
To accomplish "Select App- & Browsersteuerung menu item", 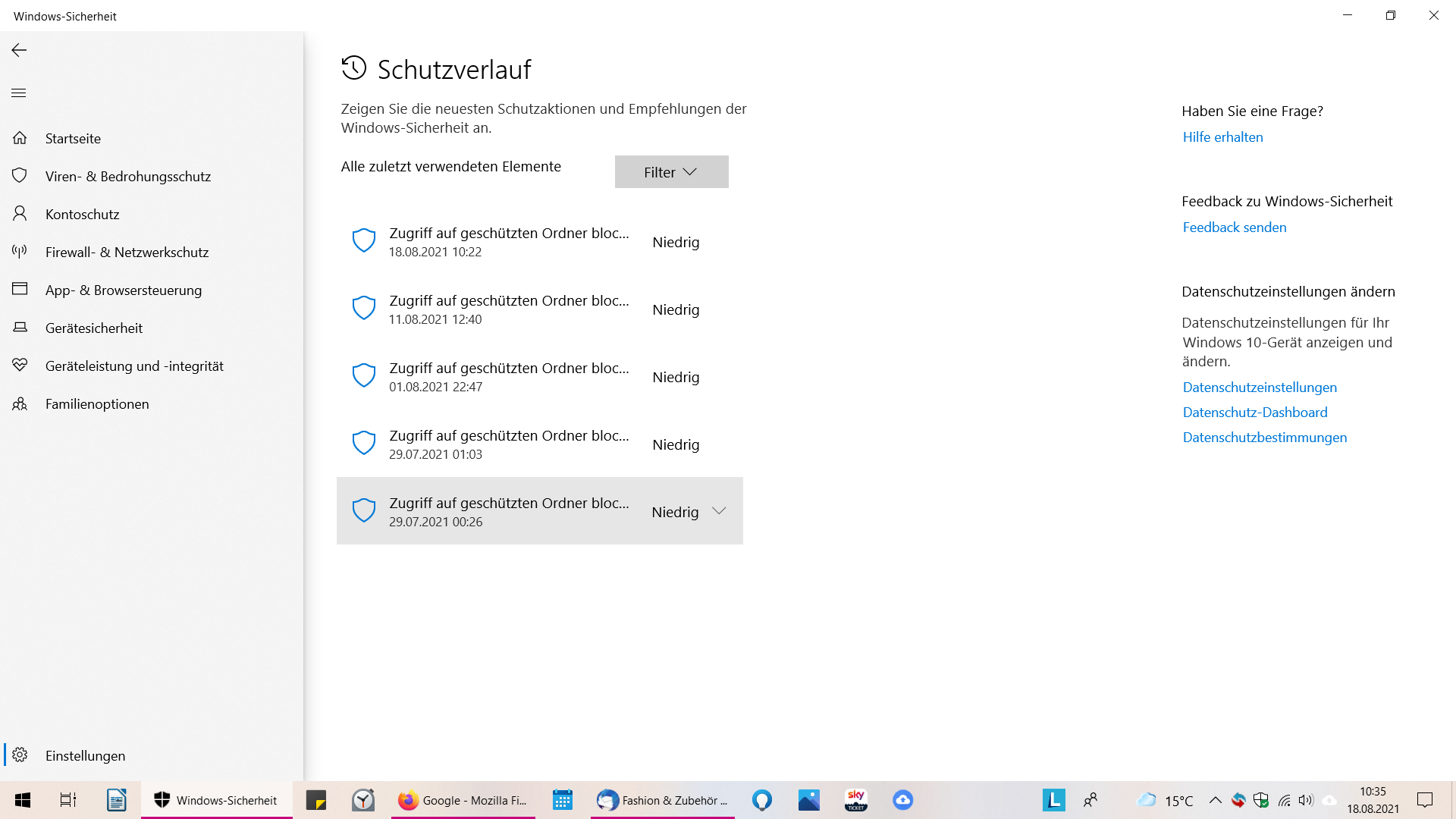I will pyautogui.click(x=124, y=290).
